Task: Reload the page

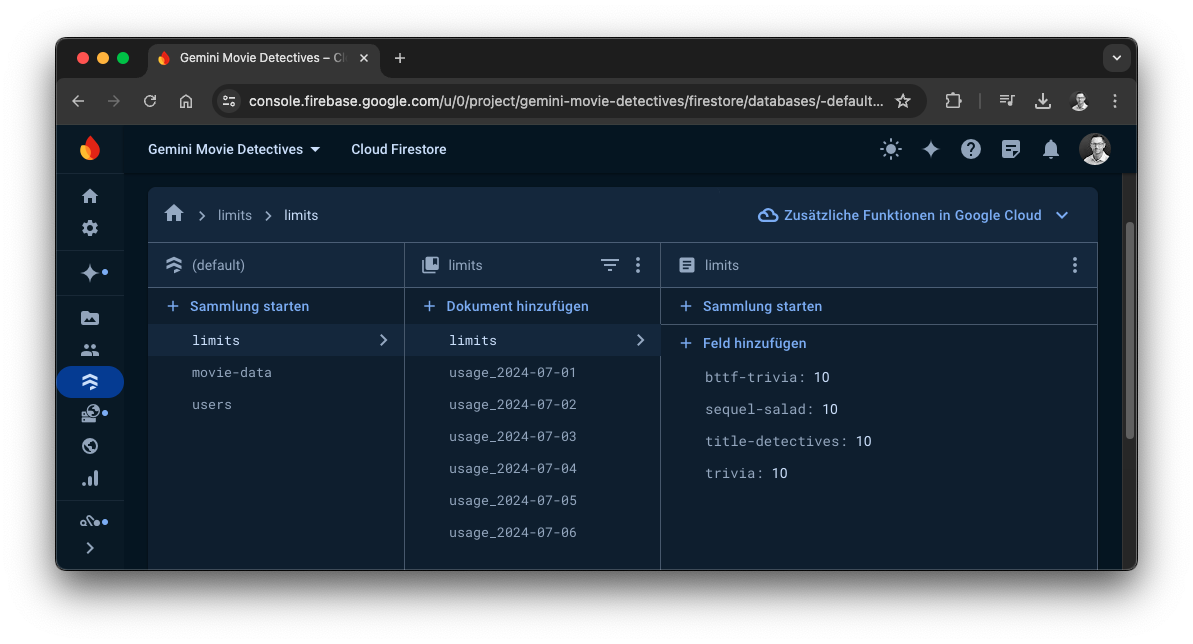Action: click(x=150, y=101)
